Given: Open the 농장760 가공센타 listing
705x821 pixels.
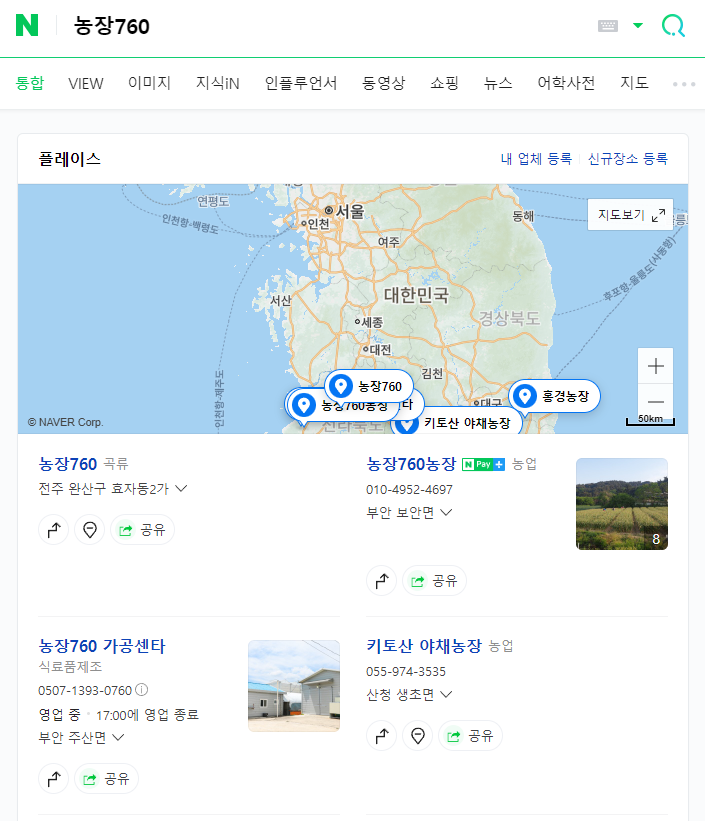Looking at the screenshot, I should (102, 646).
